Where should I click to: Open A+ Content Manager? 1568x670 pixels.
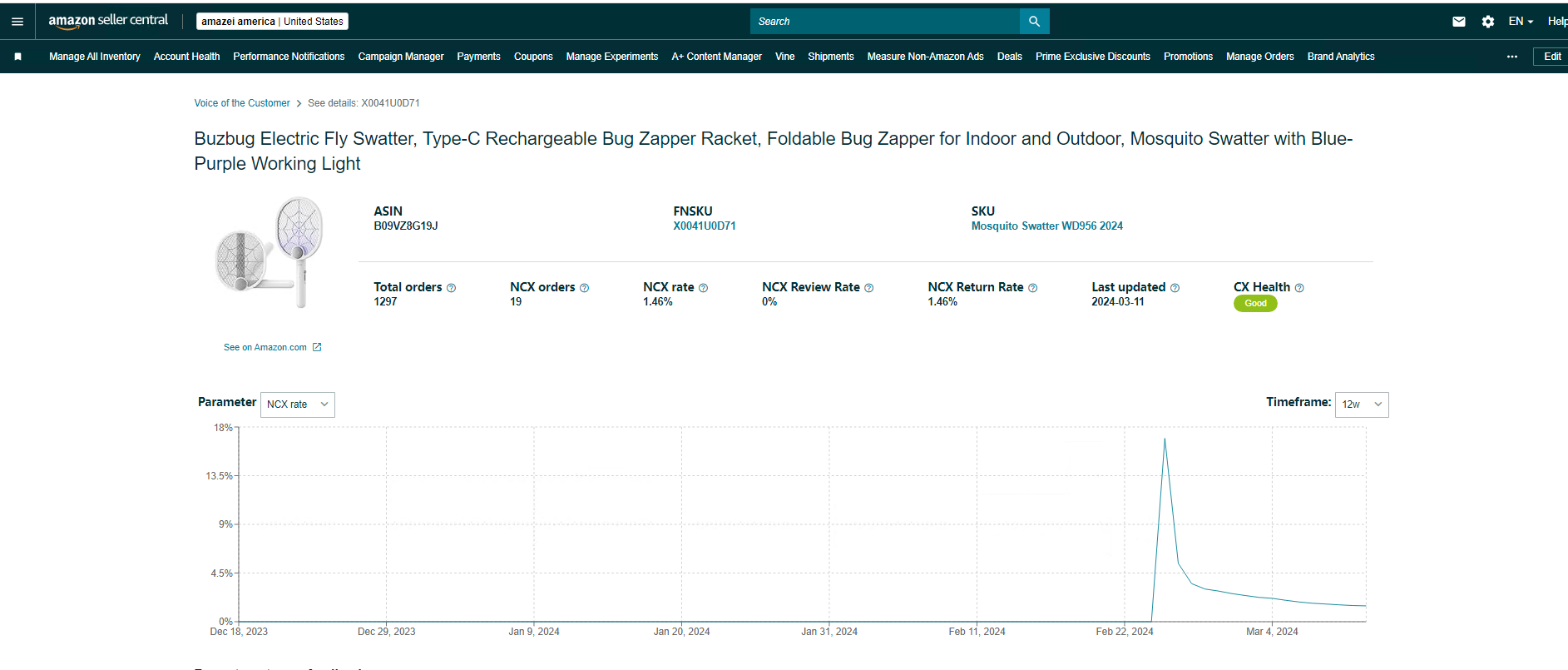pyautogui.click(x=716, y=57)
